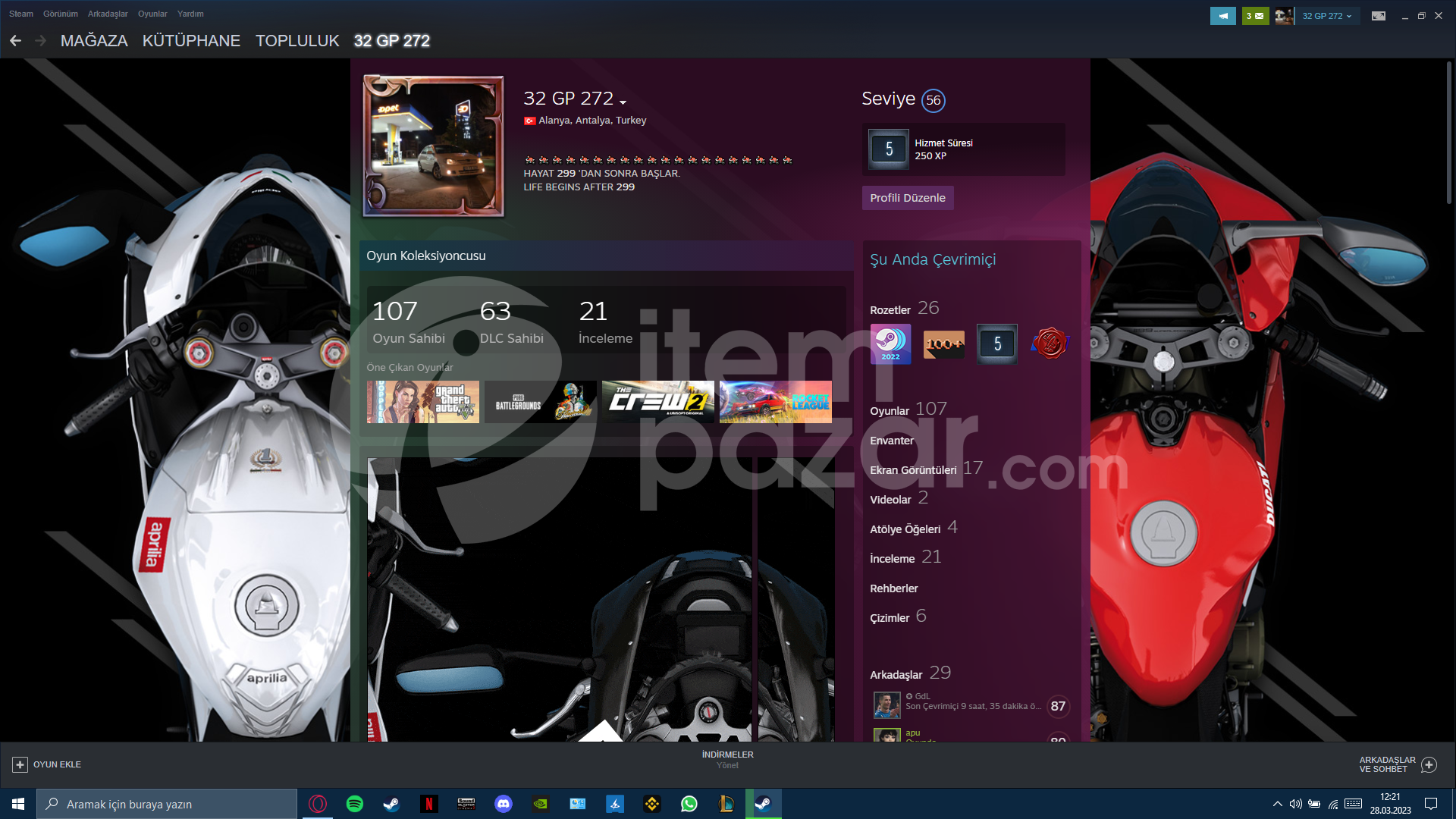Open the Yardım menu

coord(190,14)
